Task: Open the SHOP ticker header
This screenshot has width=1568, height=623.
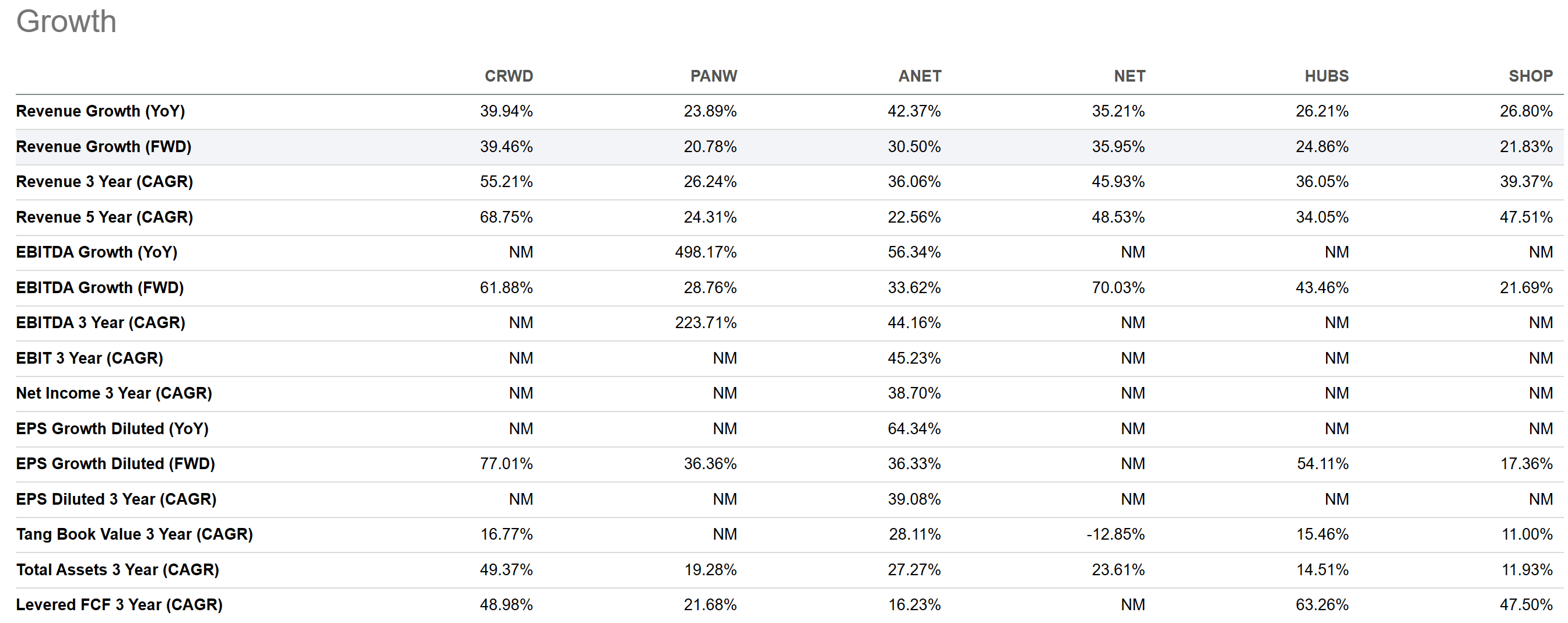Action: [1530, 76]
